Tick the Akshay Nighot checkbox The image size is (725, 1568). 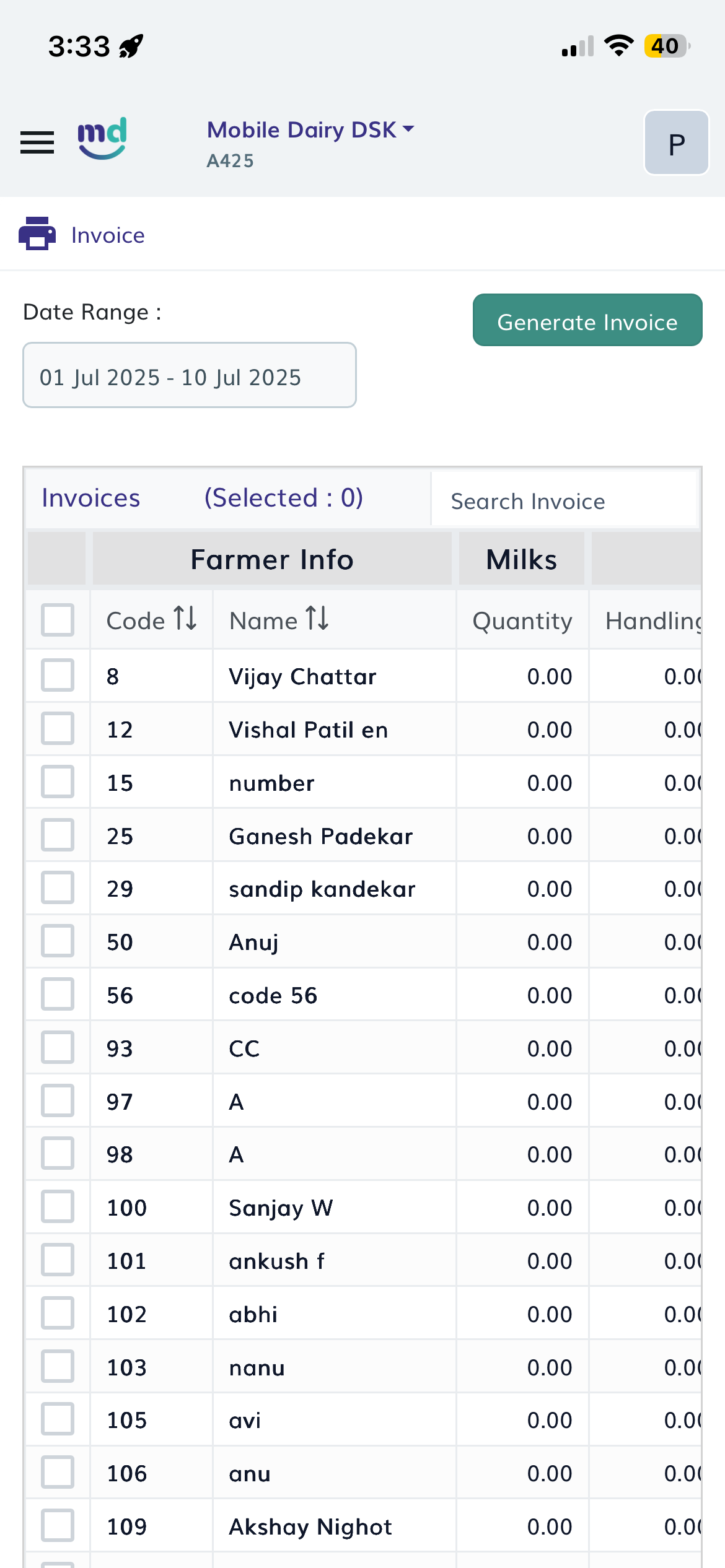[58, 1525]
